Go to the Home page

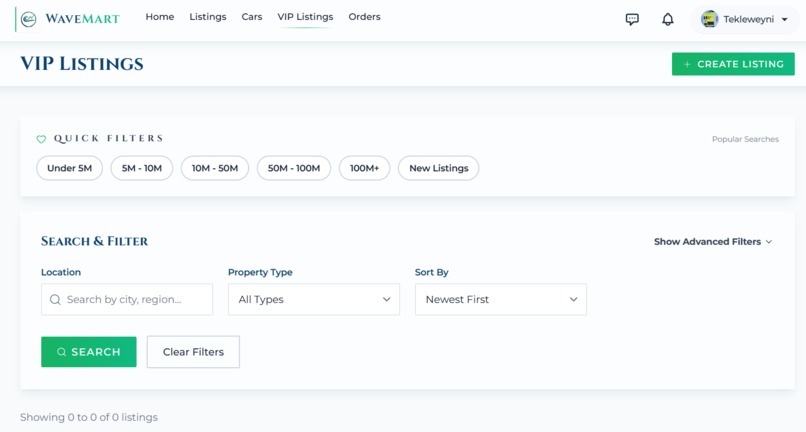[x=160, y=17]
